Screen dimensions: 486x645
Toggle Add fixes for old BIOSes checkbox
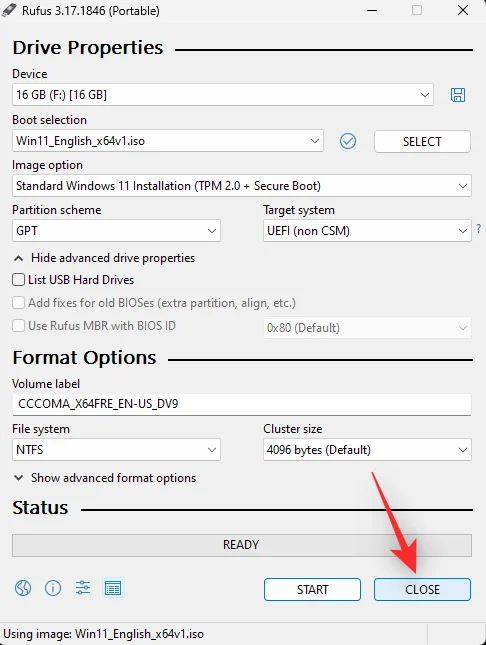point(19,303)
